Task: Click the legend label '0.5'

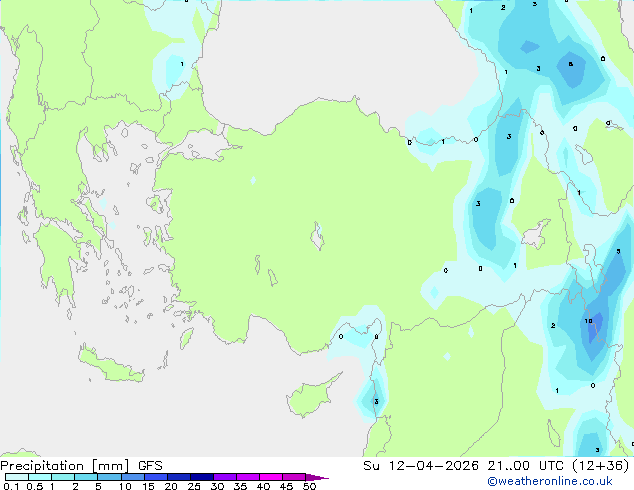Action: [34, 486]
